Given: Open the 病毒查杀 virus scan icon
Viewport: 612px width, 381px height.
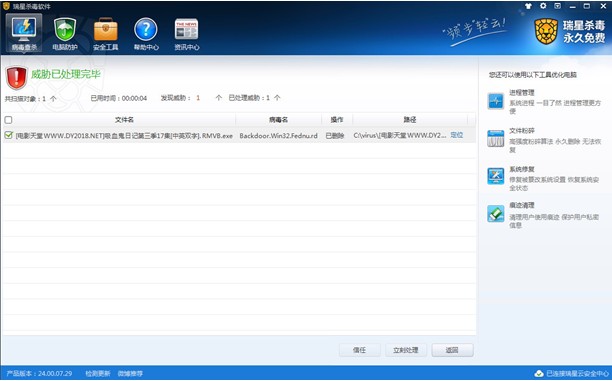Looking at the screenshot, I should (x=24, y=34).
